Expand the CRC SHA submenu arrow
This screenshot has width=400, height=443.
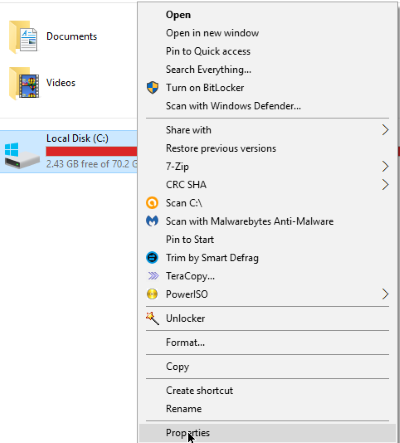(x=385, y=184)
